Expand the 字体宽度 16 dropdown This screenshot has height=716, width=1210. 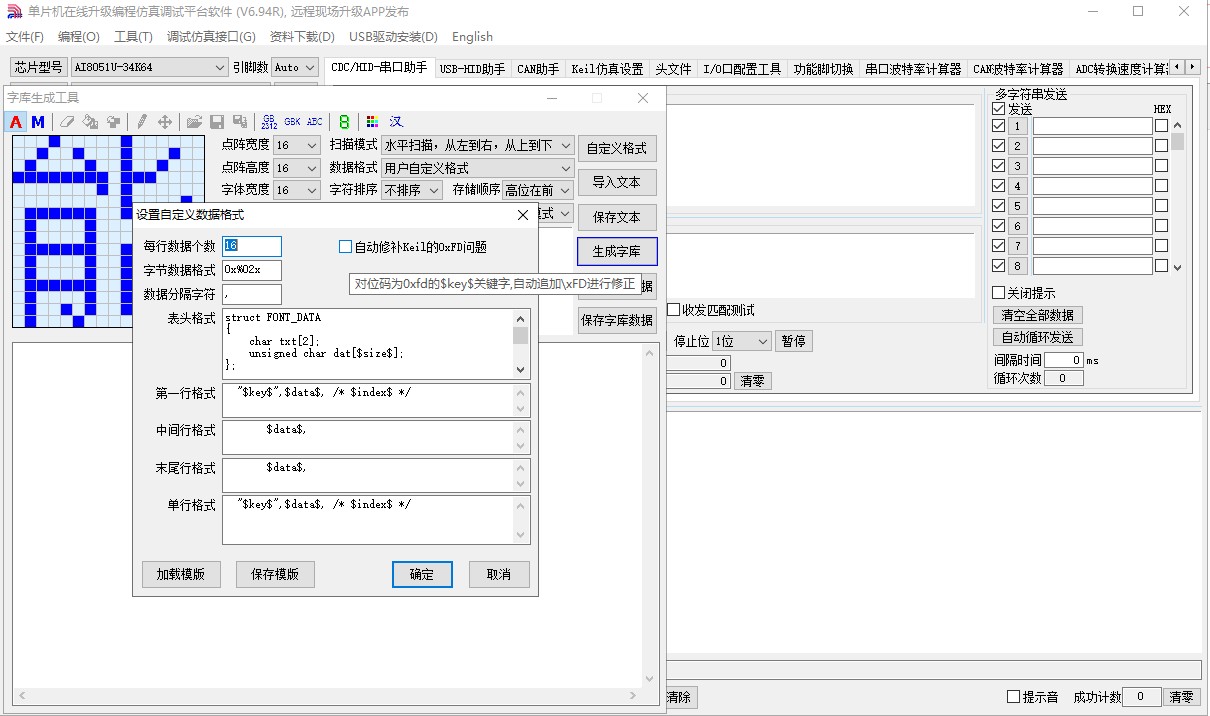point(296,190)
